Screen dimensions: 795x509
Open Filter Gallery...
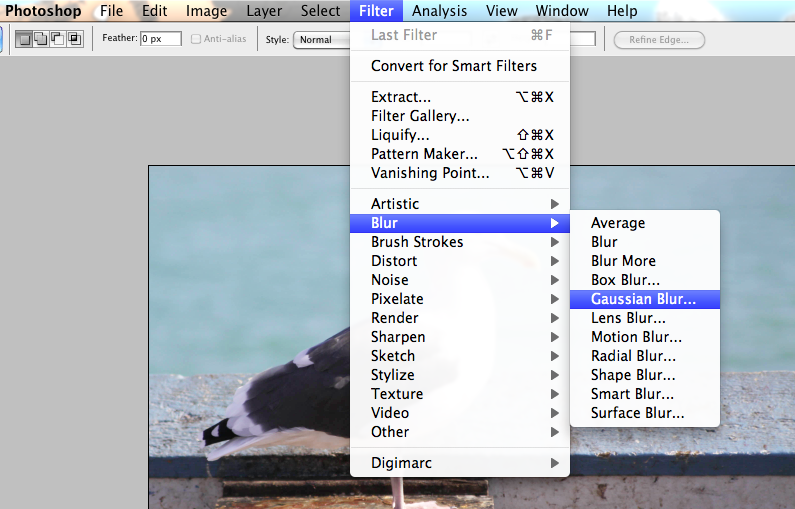pyautogui.click(x=460, y=116)
